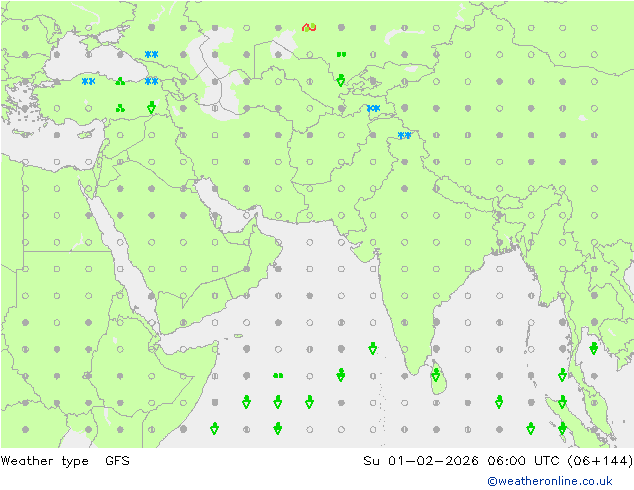
Task: Click the shower arrow in the Gulf of Thailand
Action: [594, 348]
